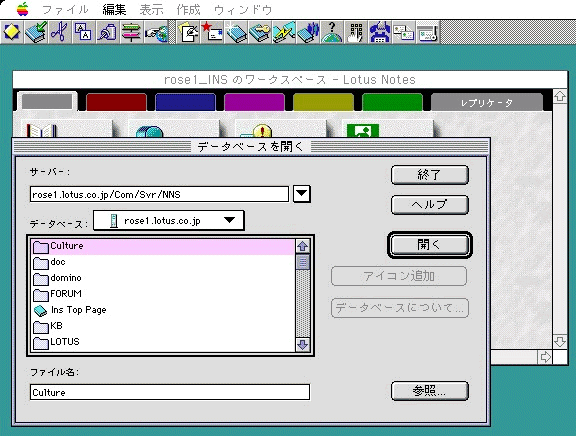Click the book with key toolbar icon
The width and height of the screenshot is (576, 436).
[x=260, y=32]
